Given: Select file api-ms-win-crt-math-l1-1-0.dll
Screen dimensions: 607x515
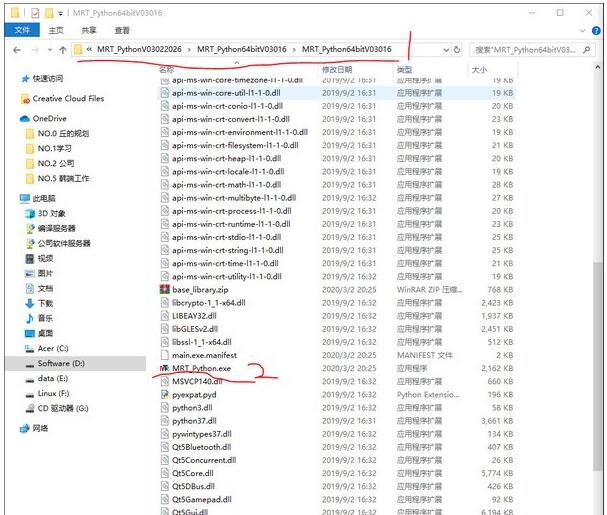Looking at the screenshot, I should 226,185.
